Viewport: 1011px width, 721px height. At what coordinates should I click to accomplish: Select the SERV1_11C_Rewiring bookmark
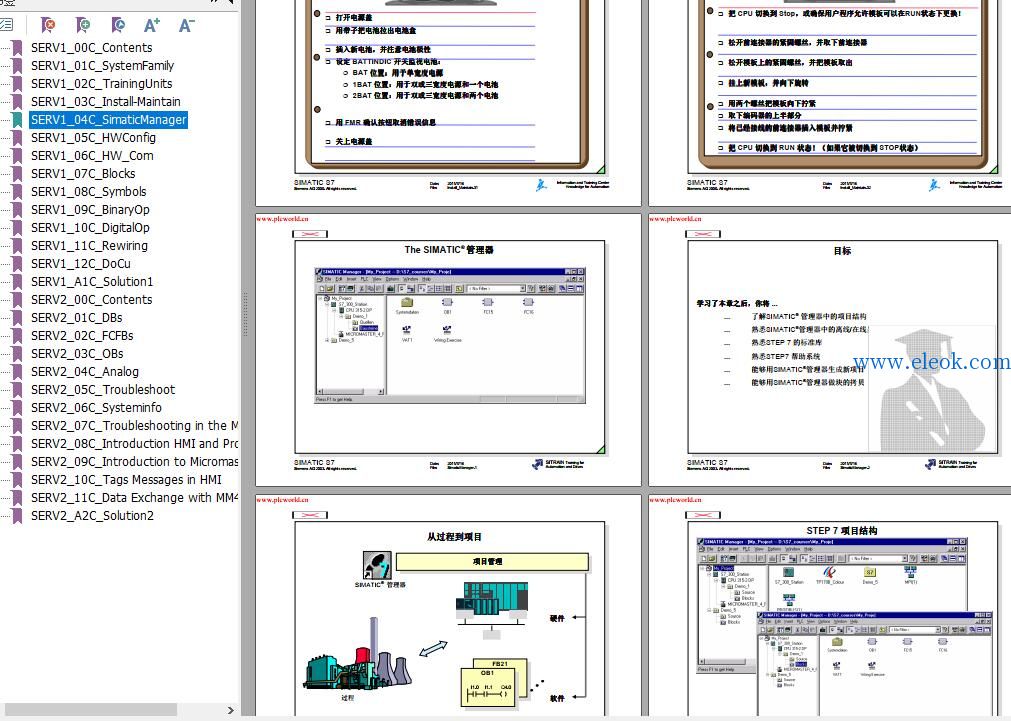coord(90,246)
